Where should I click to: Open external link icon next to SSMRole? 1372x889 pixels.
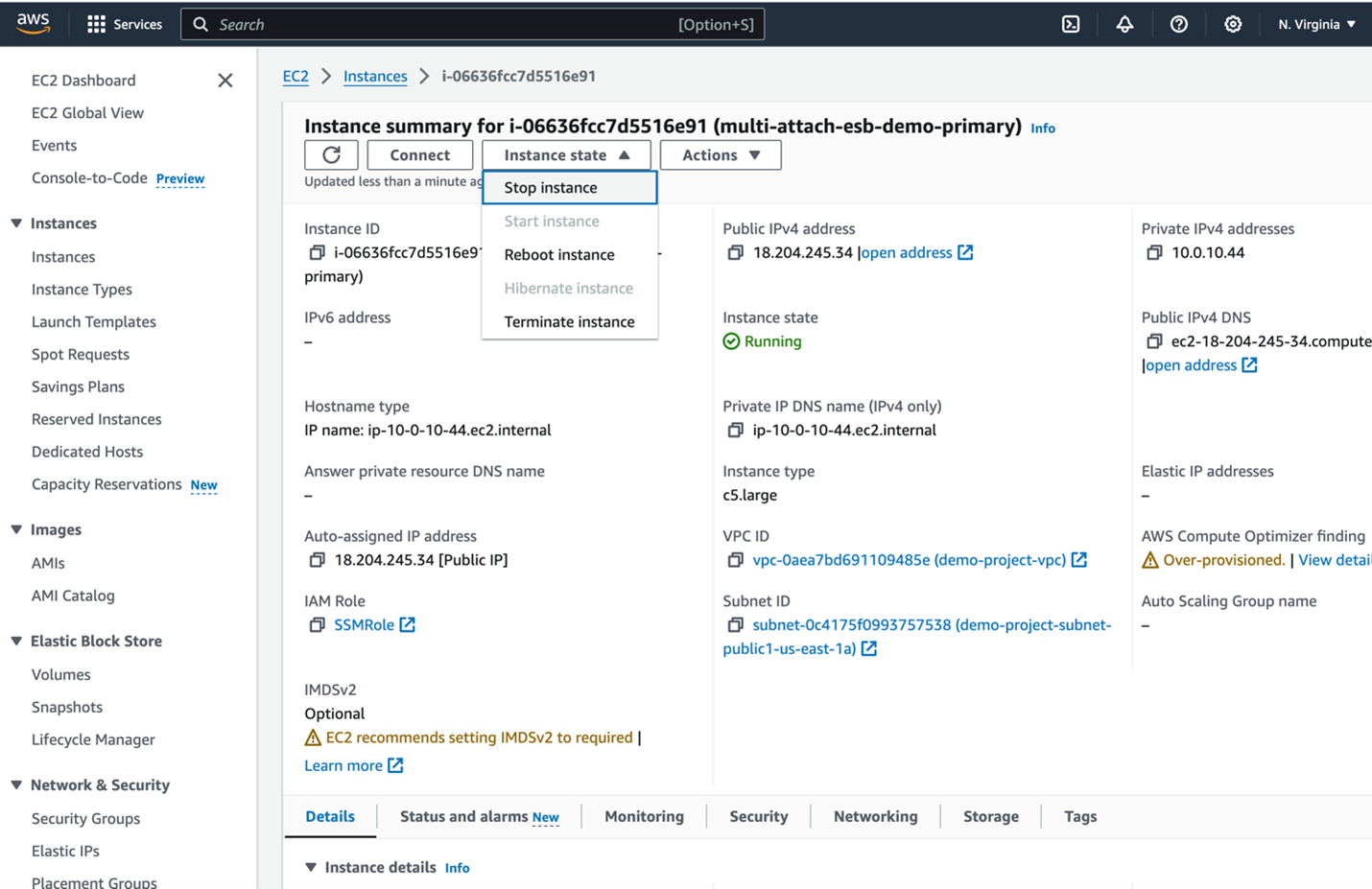pyautogui.click(x=407, y=624)
